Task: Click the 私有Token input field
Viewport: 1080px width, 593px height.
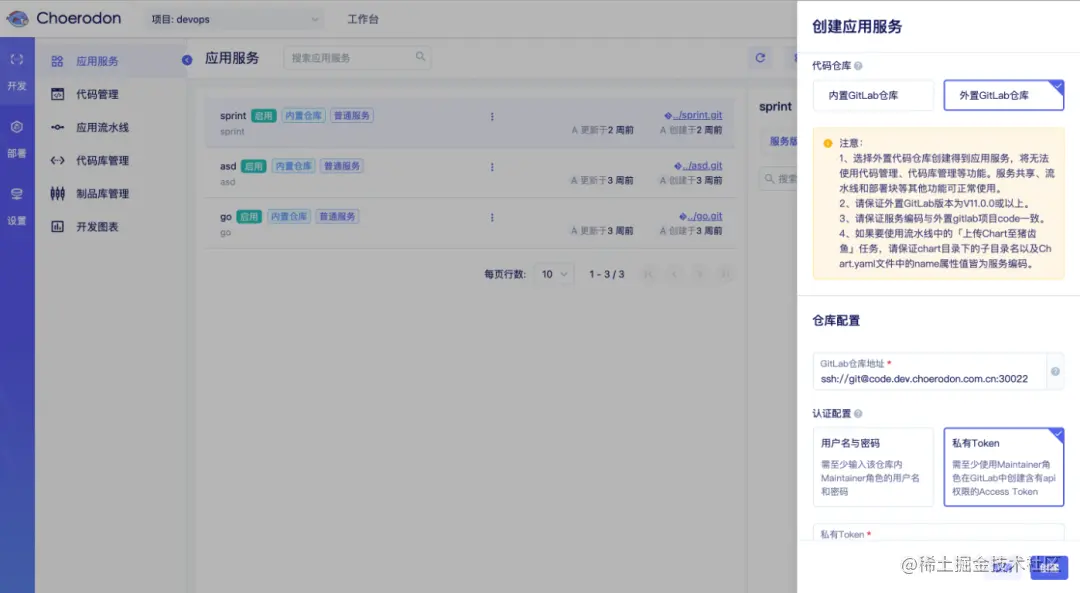Action: click(x=938, y=532)
